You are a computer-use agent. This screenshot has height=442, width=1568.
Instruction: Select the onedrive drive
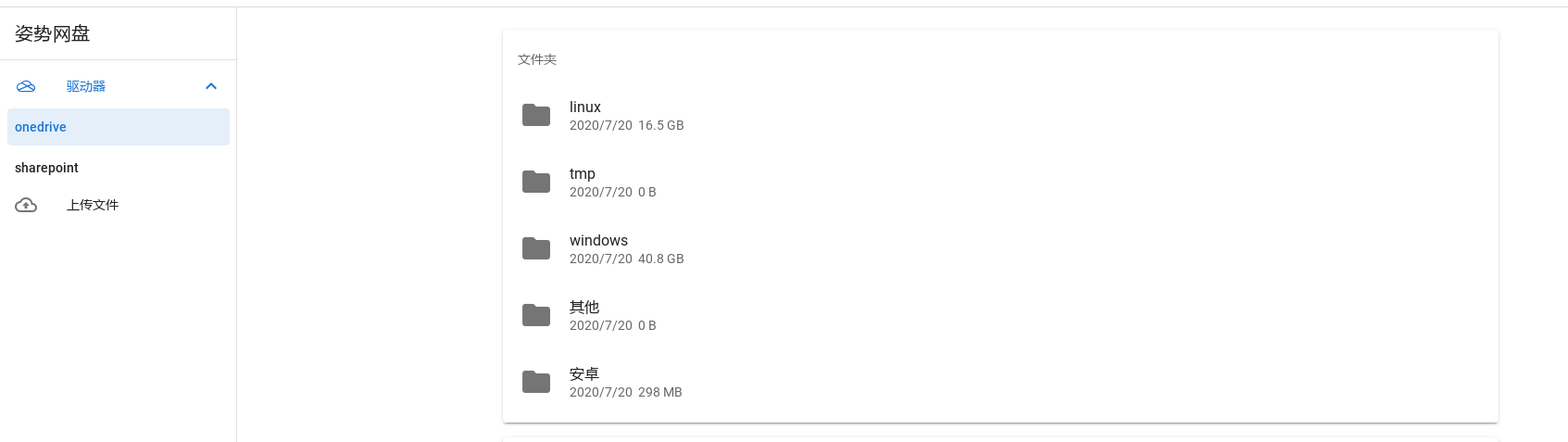(x=119, y=127)
